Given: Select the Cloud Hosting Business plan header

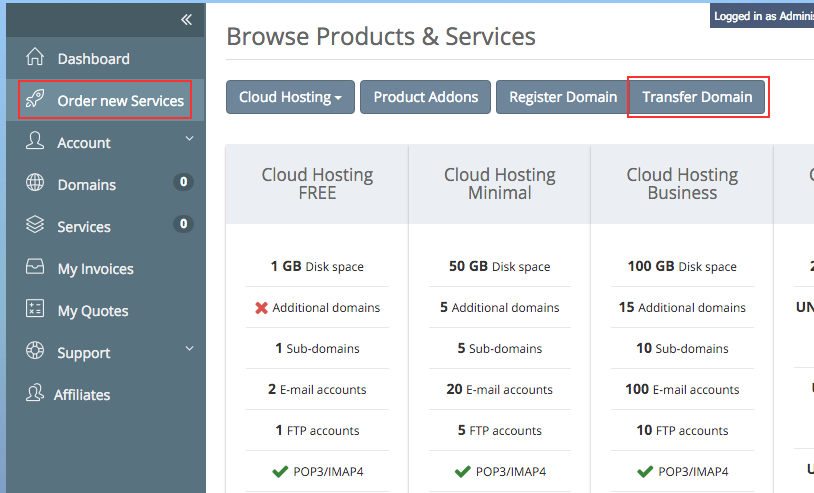Looking at the screenshot, I should [682, 184].
